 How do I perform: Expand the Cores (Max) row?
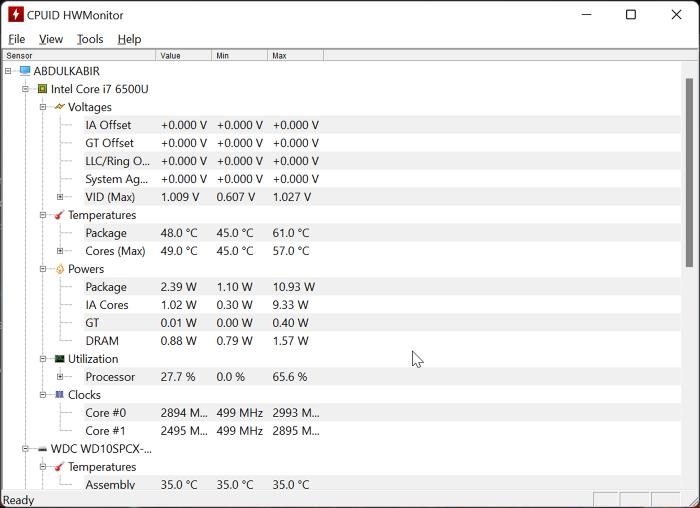60,251
